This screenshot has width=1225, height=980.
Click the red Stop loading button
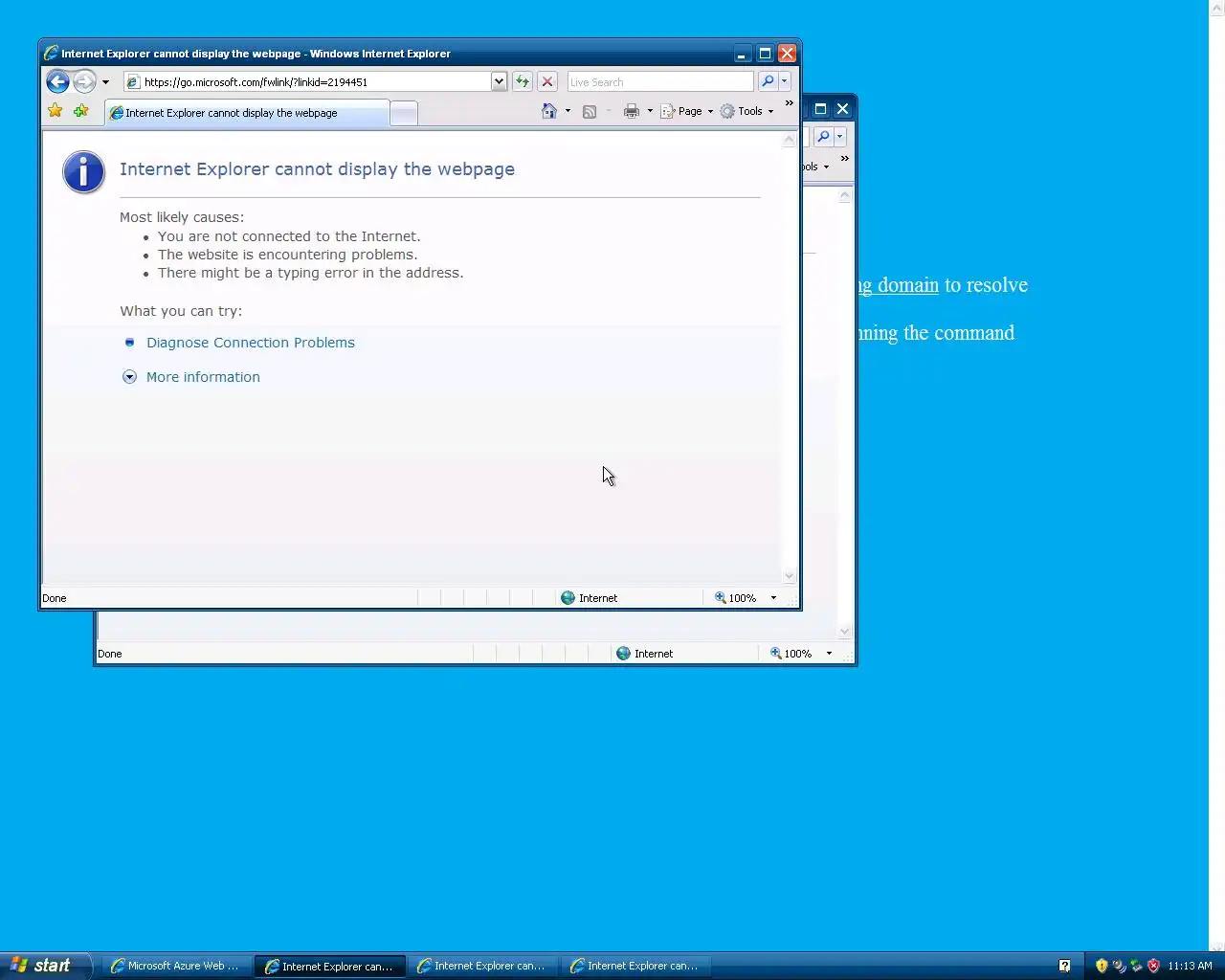(x=547, y=82)
